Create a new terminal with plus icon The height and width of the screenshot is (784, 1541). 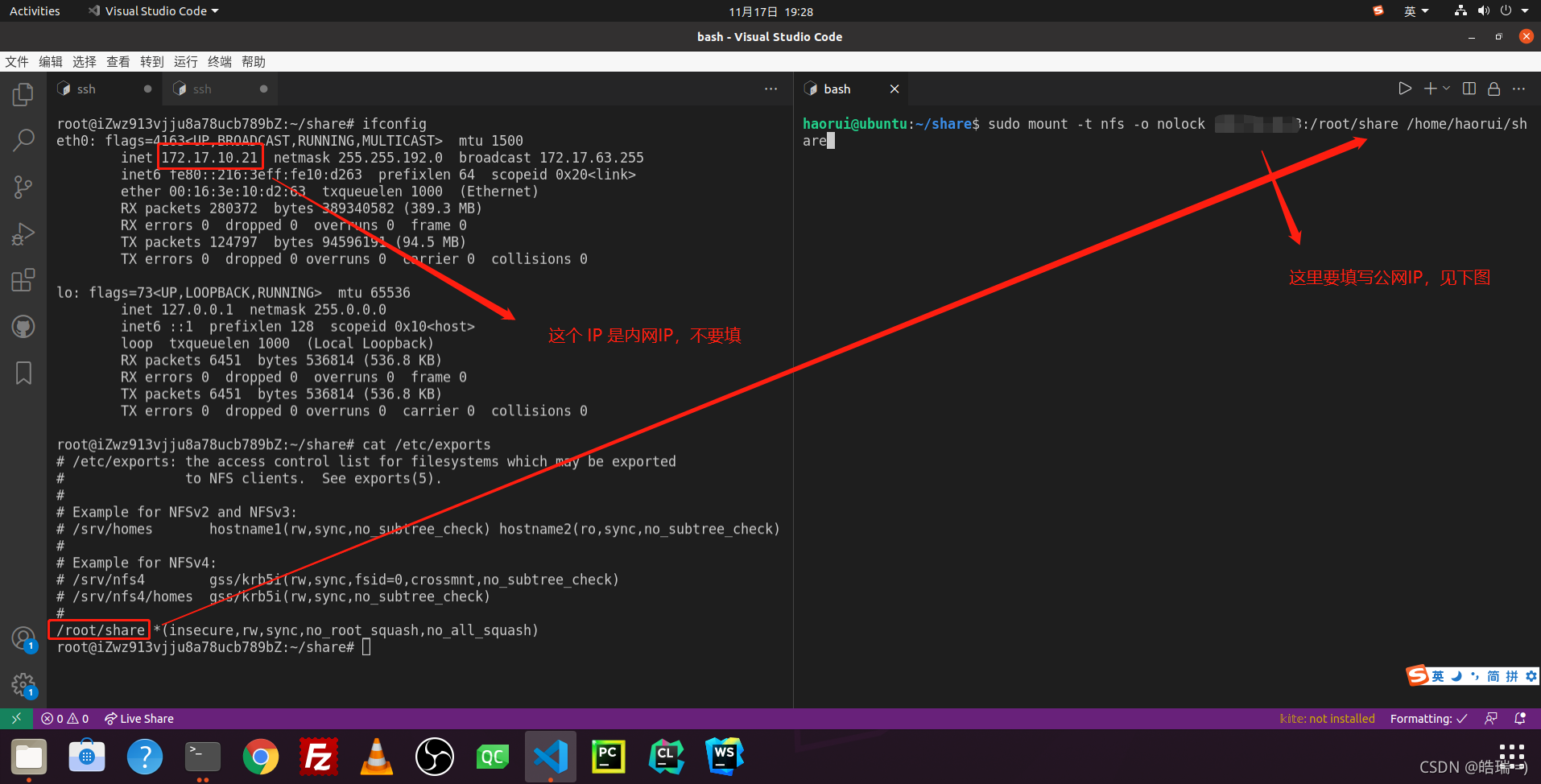click(1430, 89)
